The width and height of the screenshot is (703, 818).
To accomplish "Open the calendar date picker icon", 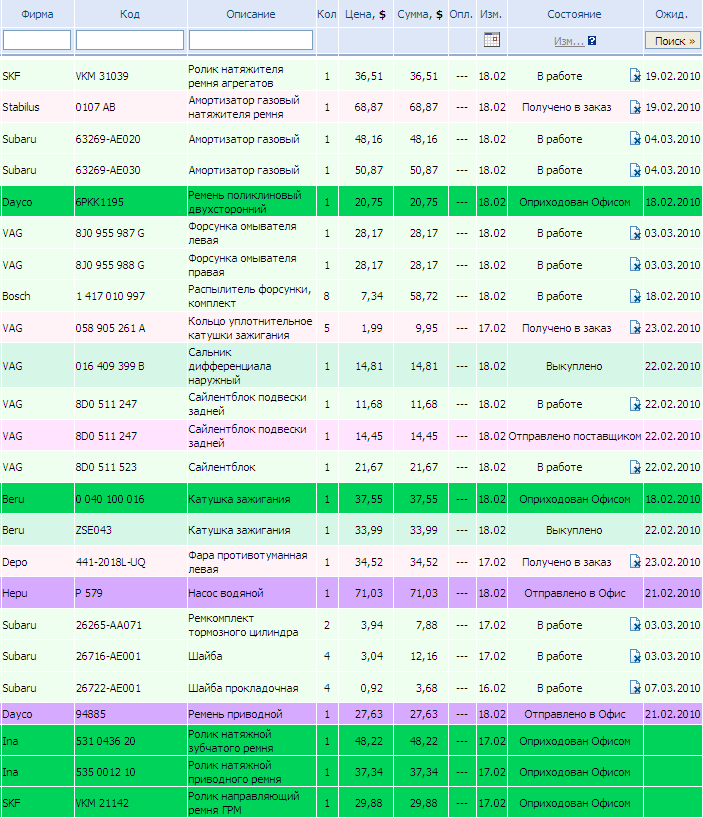I will click(x=491, y=40).
